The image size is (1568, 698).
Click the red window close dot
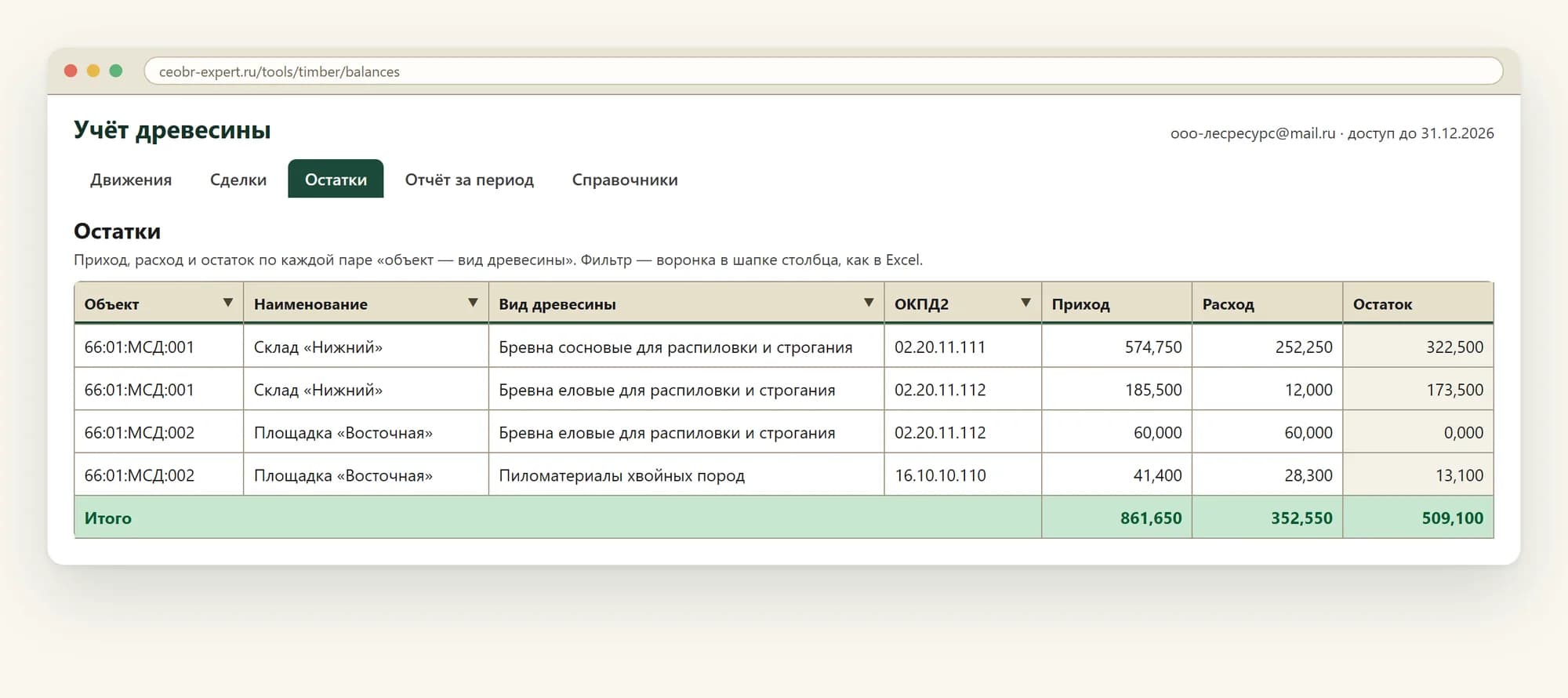[71, 71]
